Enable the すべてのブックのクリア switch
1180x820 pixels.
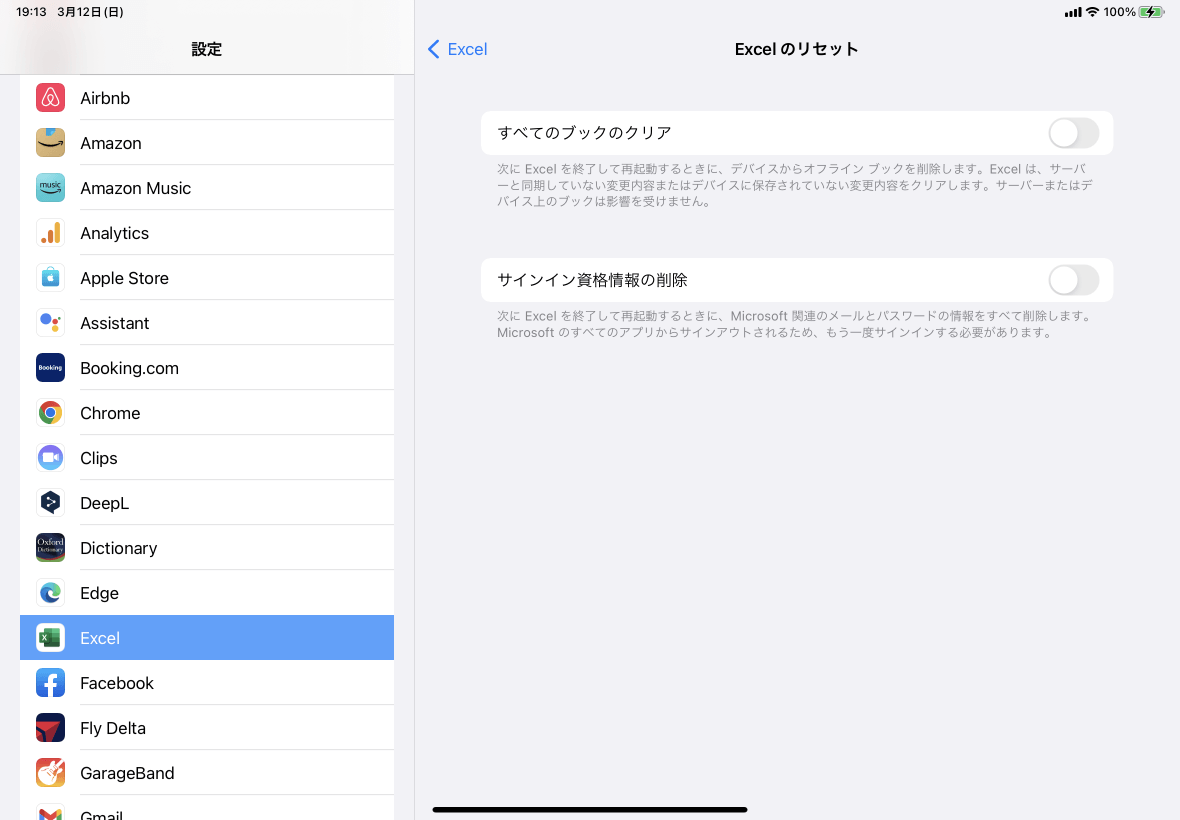[1073, 133]
